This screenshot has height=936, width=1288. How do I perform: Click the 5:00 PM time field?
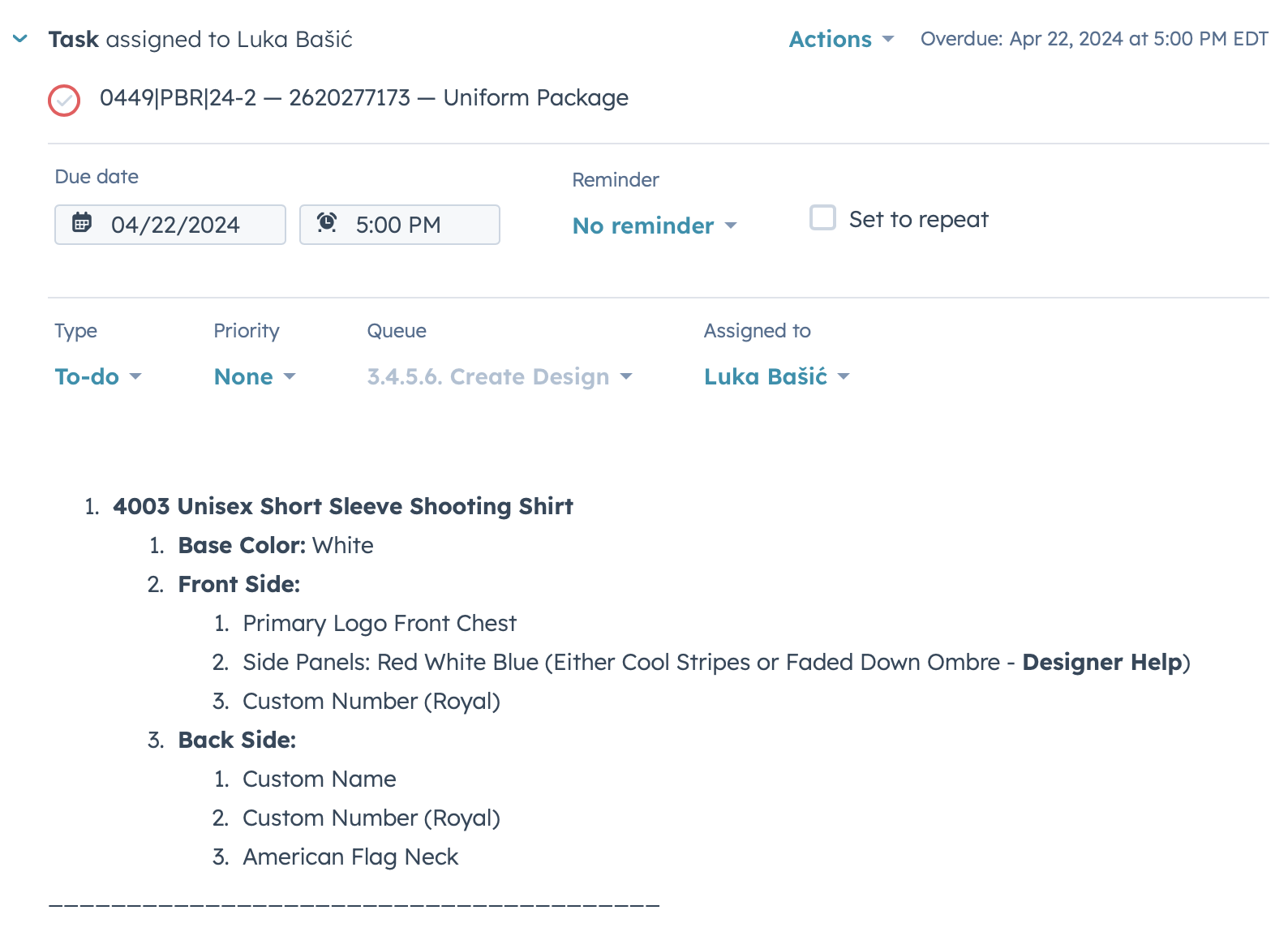[x=398, y=225]
